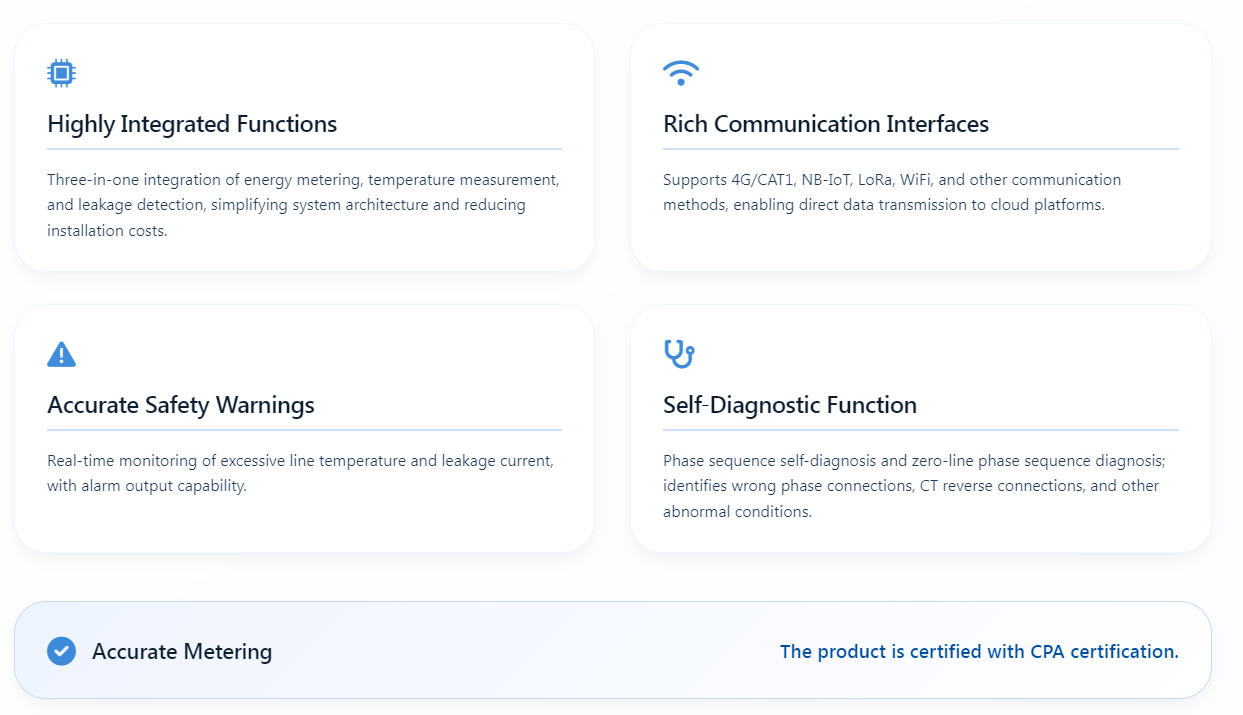1243x715 pixels.
Task: Click the blue checkmark circle icon
Action: pyautogui.click(x=62, y=651)
